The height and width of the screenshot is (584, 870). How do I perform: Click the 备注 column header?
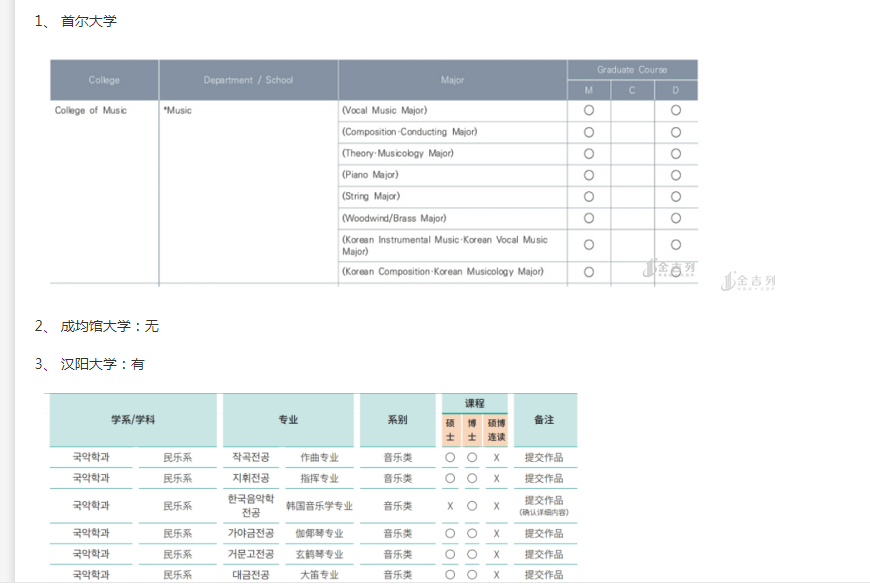pos(544,420)
